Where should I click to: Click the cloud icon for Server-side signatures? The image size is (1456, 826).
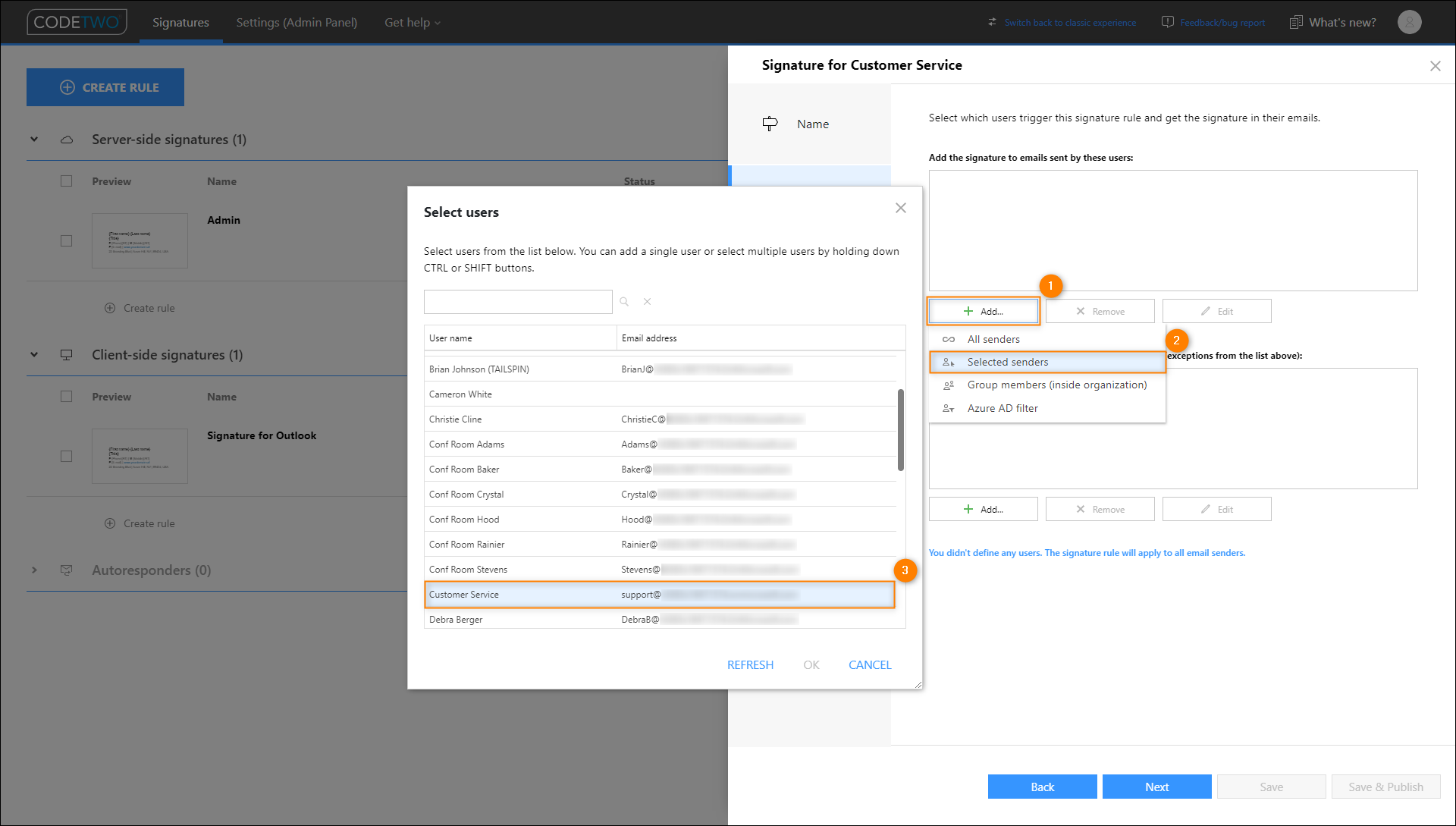point(67,140)
